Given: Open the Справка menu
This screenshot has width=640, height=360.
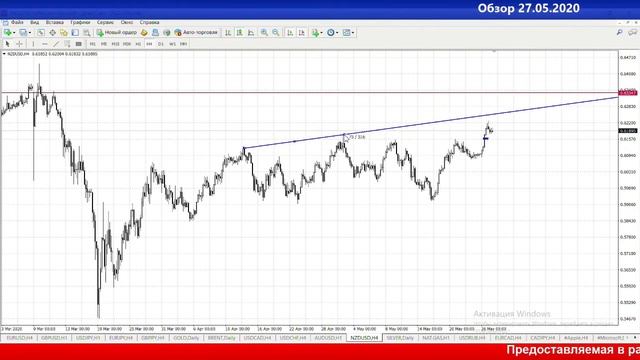Looking at the screenshot, I should point(149,22).
